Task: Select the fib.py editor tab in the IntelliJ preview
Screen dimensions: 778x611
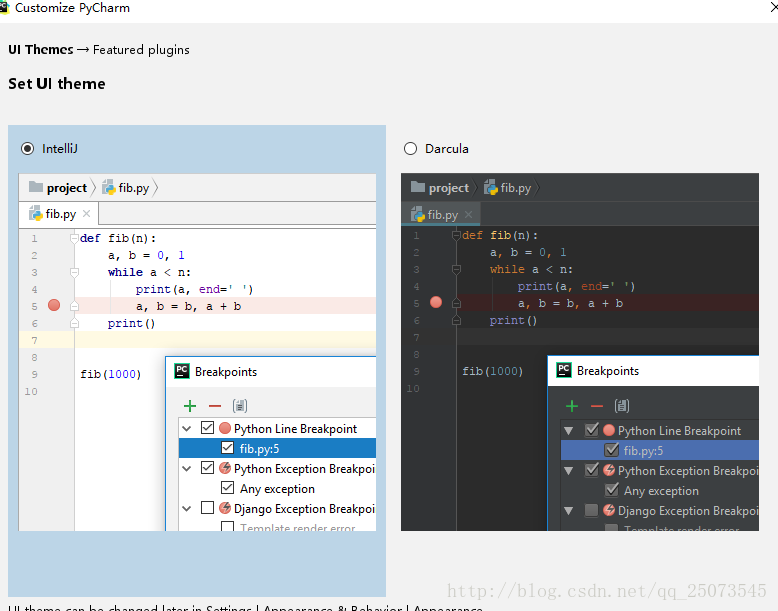Action: pos(59,214)
